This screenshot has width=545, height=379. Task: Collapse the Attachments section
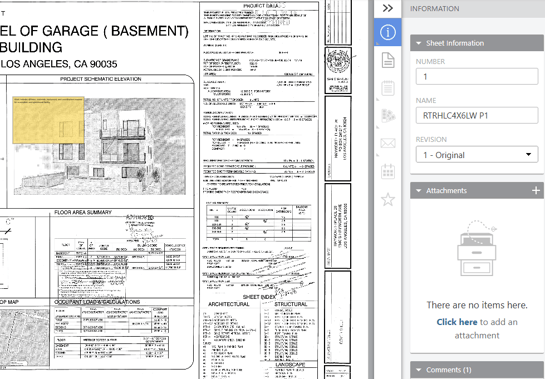click(x=418, y=191)
